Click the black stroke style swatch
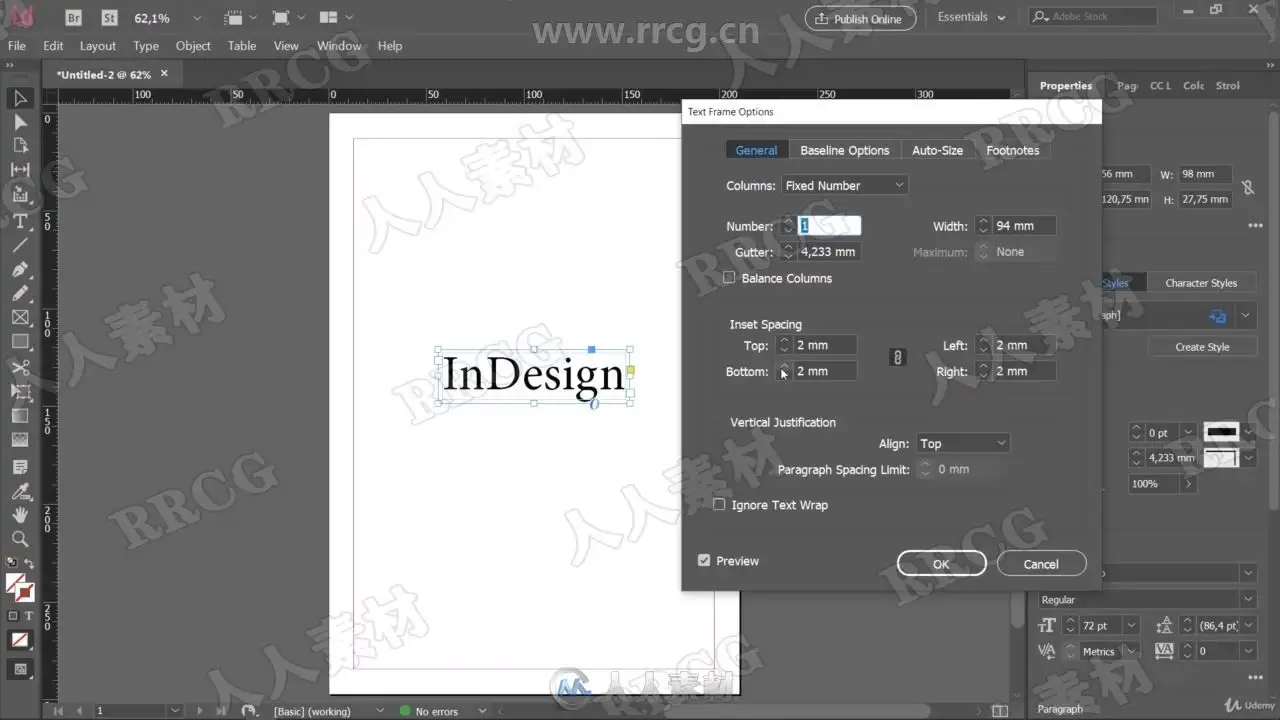The image size is (1280, 720). coord(1221,432)
